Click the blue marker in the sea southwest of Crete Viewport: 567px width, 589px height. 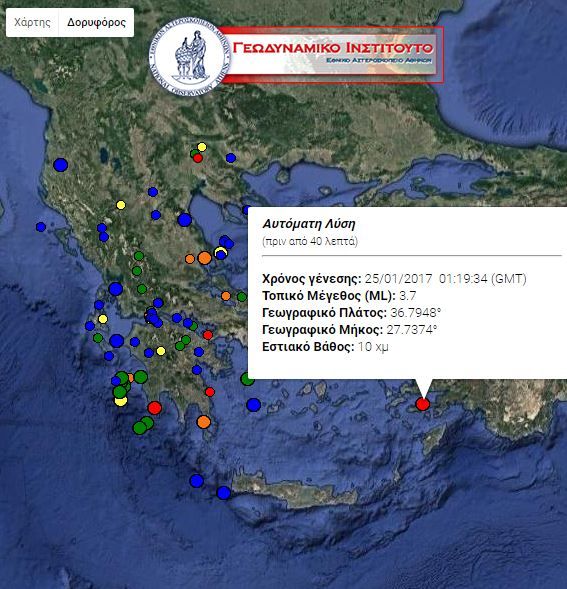click(197, 481)
